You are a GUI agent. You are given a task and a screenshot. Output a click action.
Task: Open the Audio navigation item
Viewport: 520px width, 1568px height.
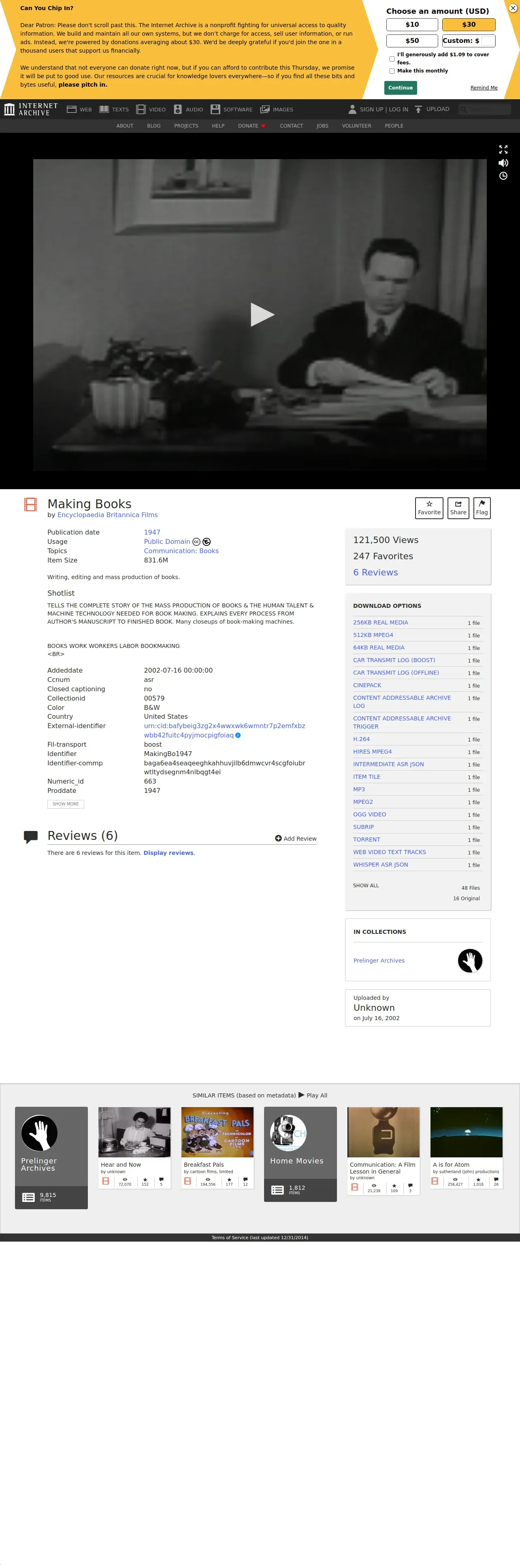tap(188, 110)
